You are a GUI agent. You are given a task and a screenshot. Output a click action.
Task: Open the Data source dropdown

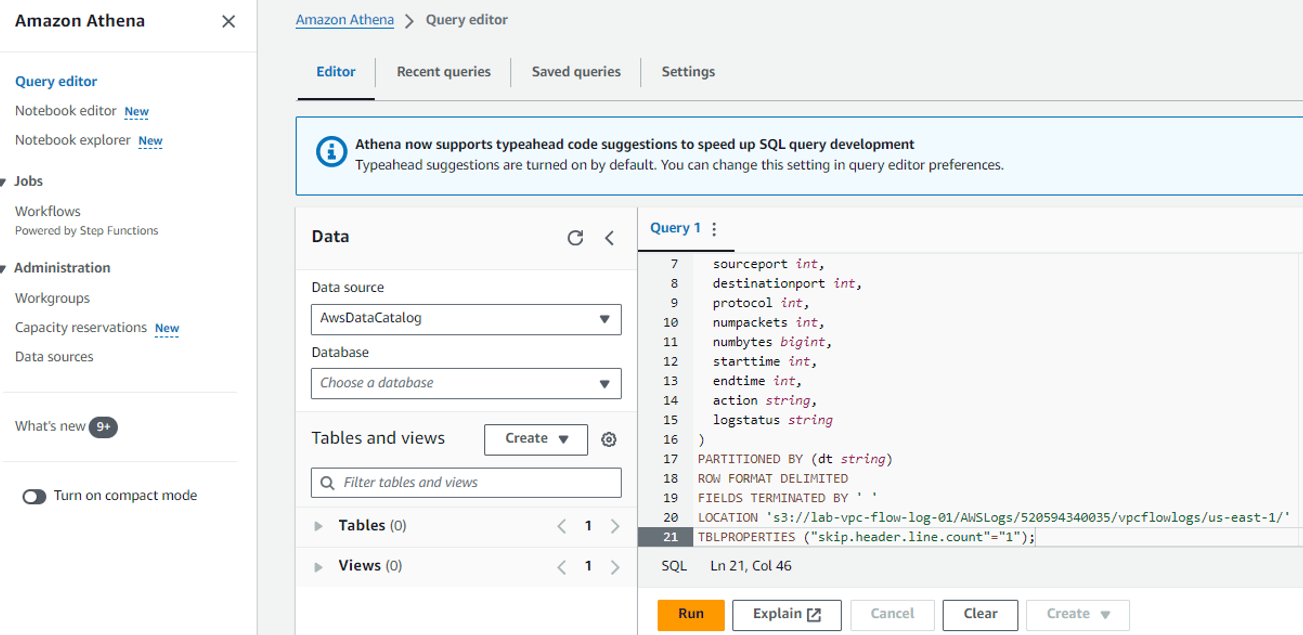pos(466,319)
